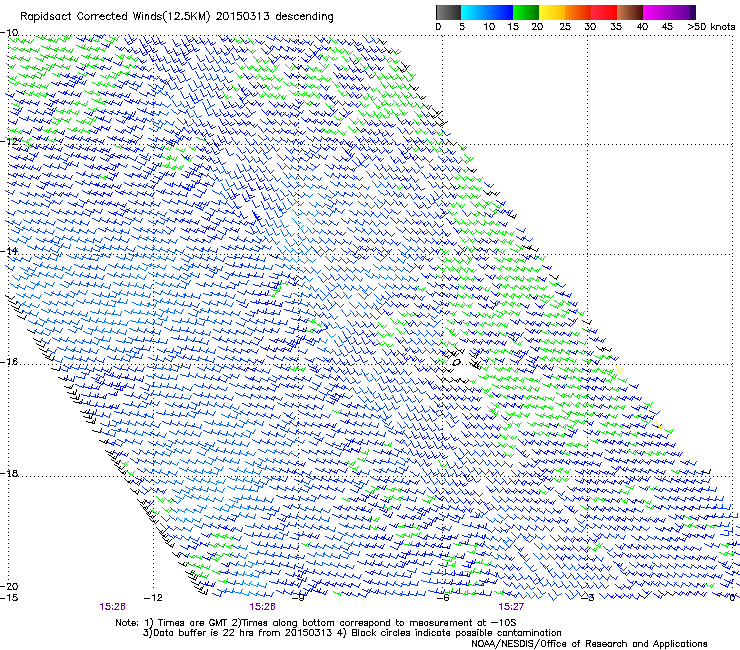Click the gray 0-5 knots legend swatch
This screenshot has width=740, height=650.
448,12
